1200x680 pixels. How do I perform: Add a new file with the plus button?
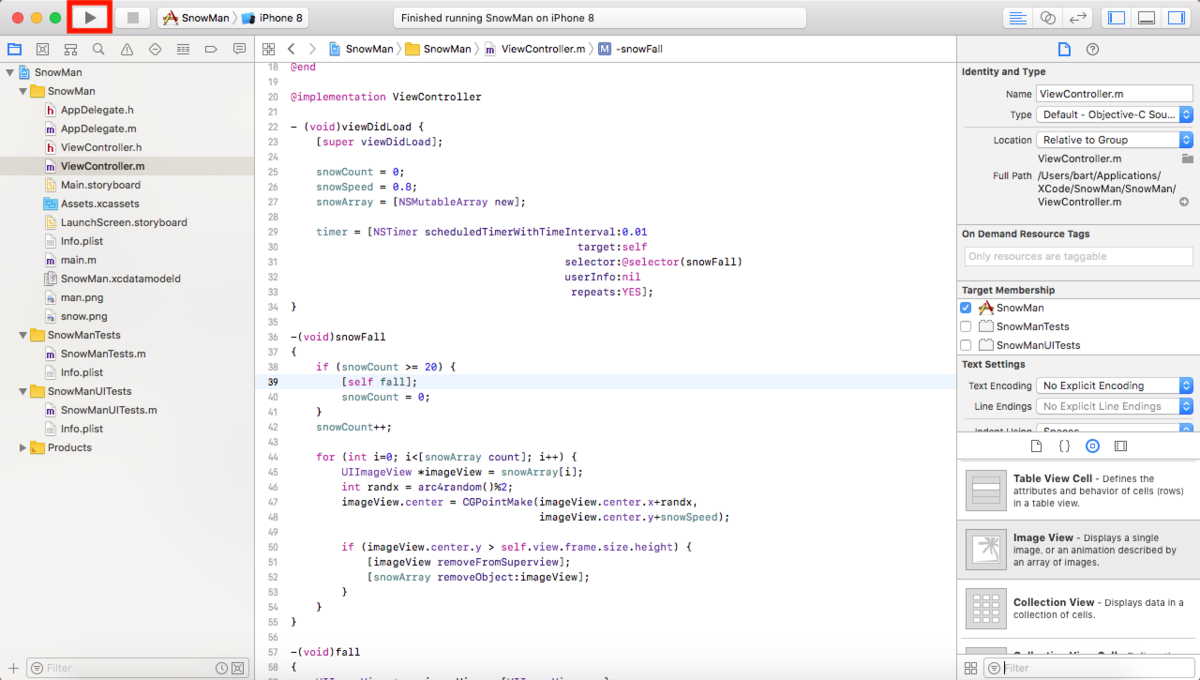(13, 667)
